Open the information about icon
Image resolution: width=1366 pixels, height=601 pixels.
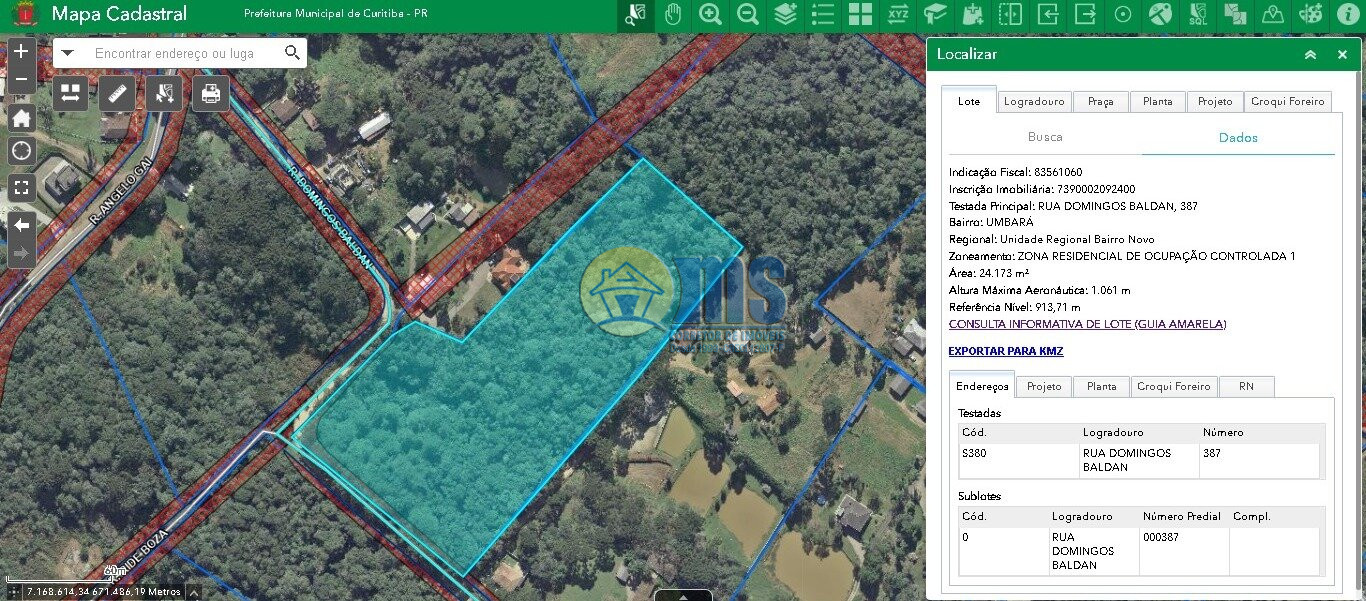pyautogui.click(x=1347, y=15)
